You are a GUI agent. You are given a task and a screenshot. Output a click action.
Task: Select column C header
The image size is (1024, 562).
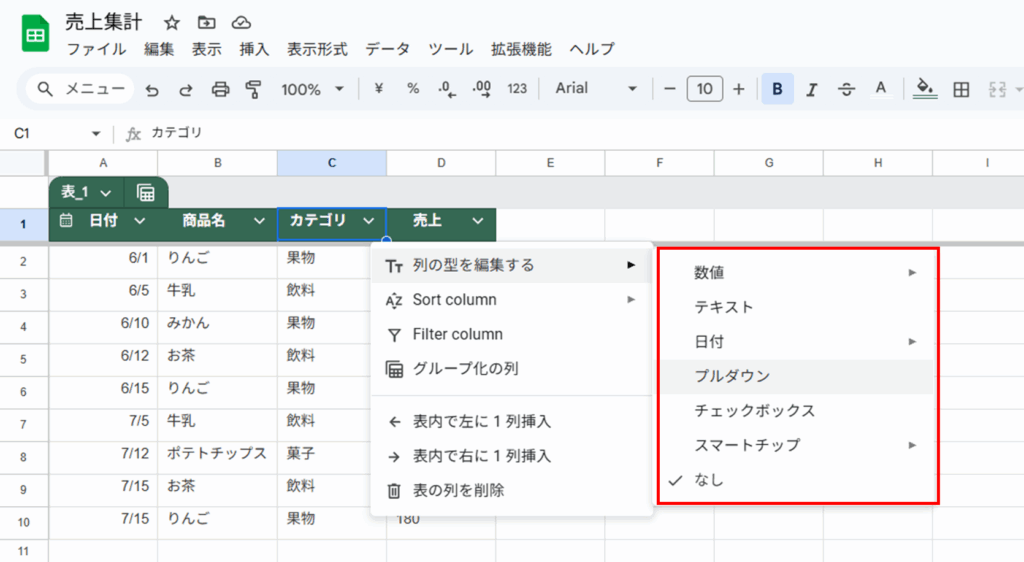[332, 163]
